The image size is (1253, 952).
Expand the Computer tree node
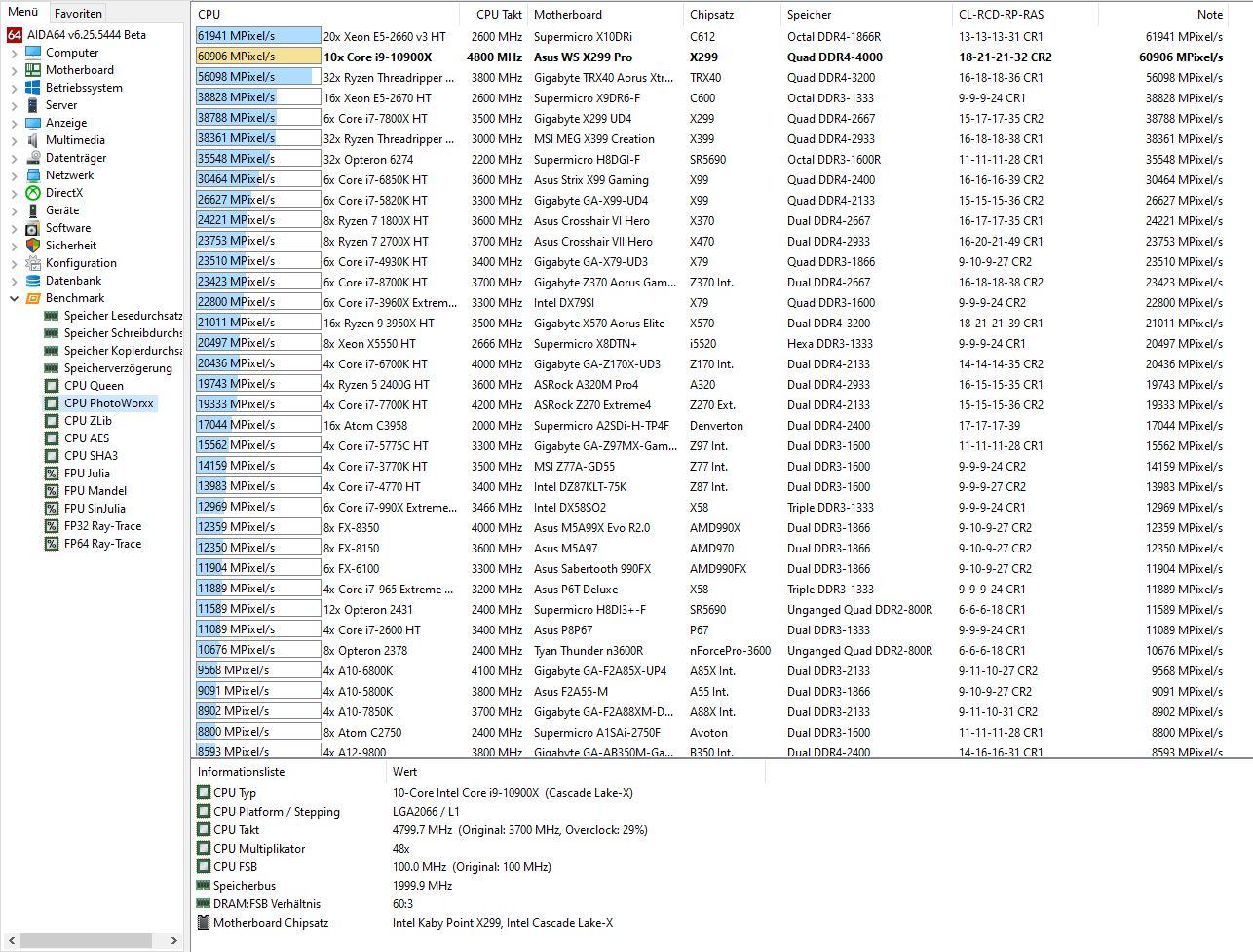click(x=14, y=53)
